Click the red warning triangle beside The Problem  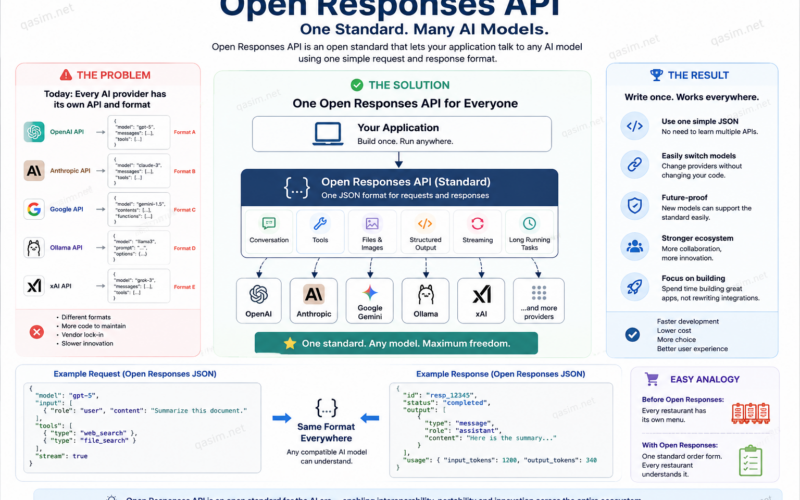click(66, 75)
